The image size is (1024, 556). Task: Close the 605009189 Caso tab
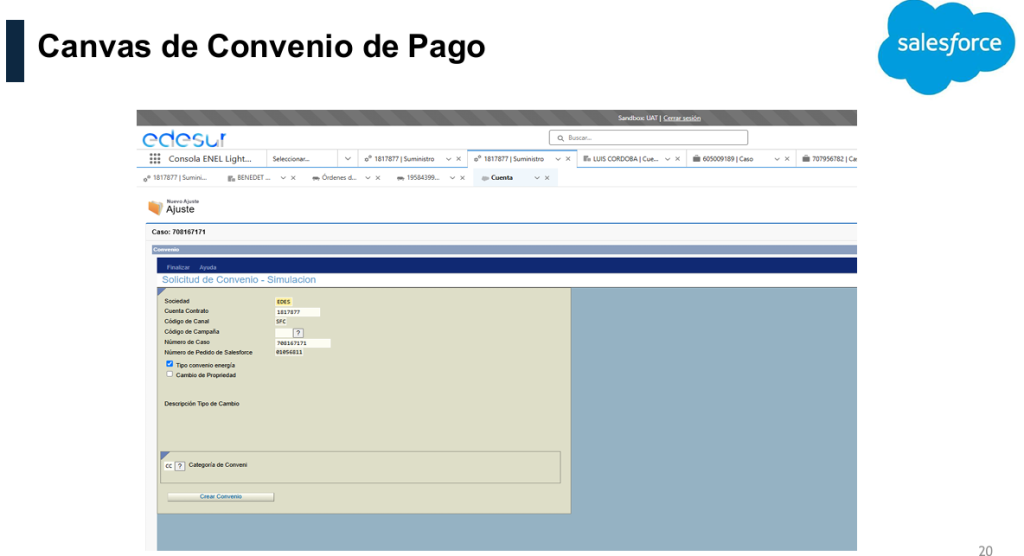[787, 158]
